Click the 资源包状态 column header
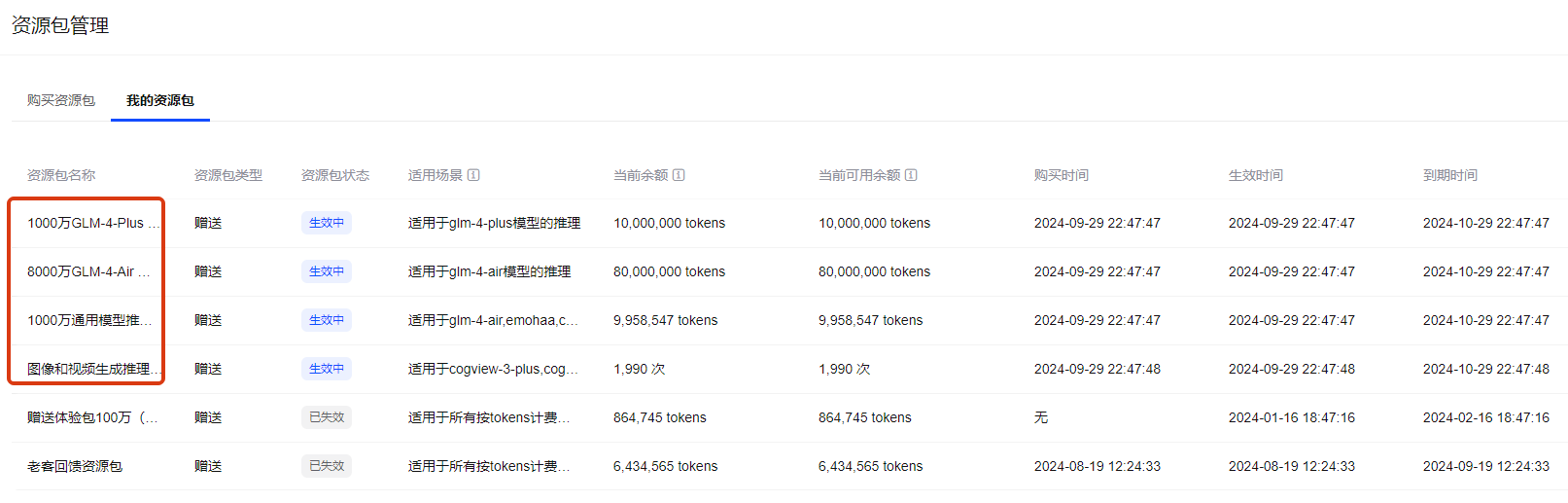 335,175
